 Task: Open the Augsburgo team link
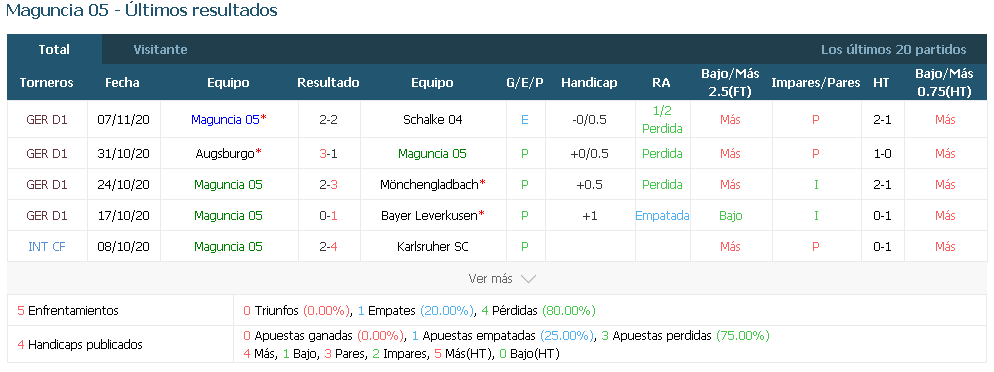tap(226, 153)
